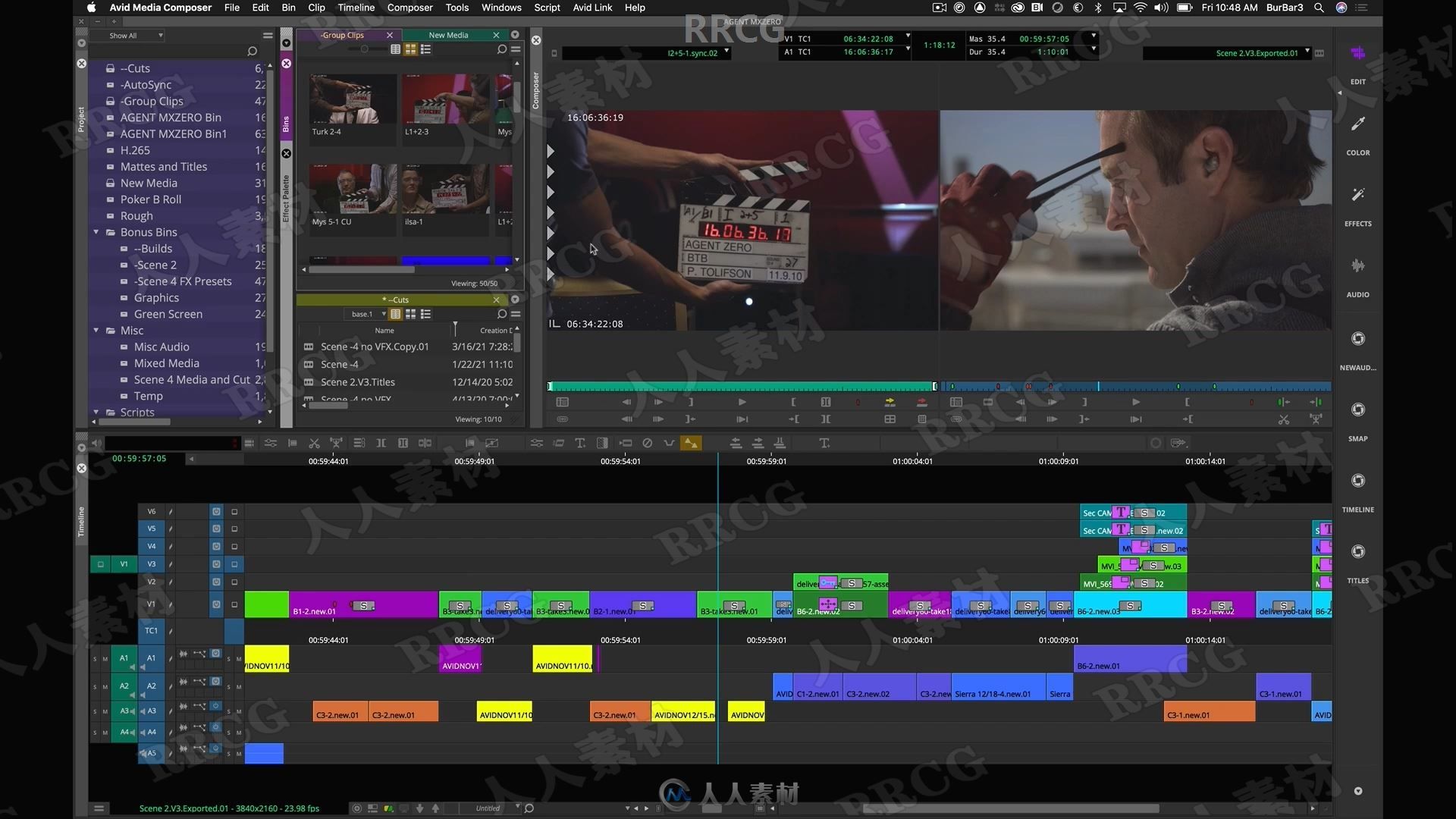Viewport: 1456px width, 819px height.
Task: Open the Titles workspace button
Action: [1357, 563]
